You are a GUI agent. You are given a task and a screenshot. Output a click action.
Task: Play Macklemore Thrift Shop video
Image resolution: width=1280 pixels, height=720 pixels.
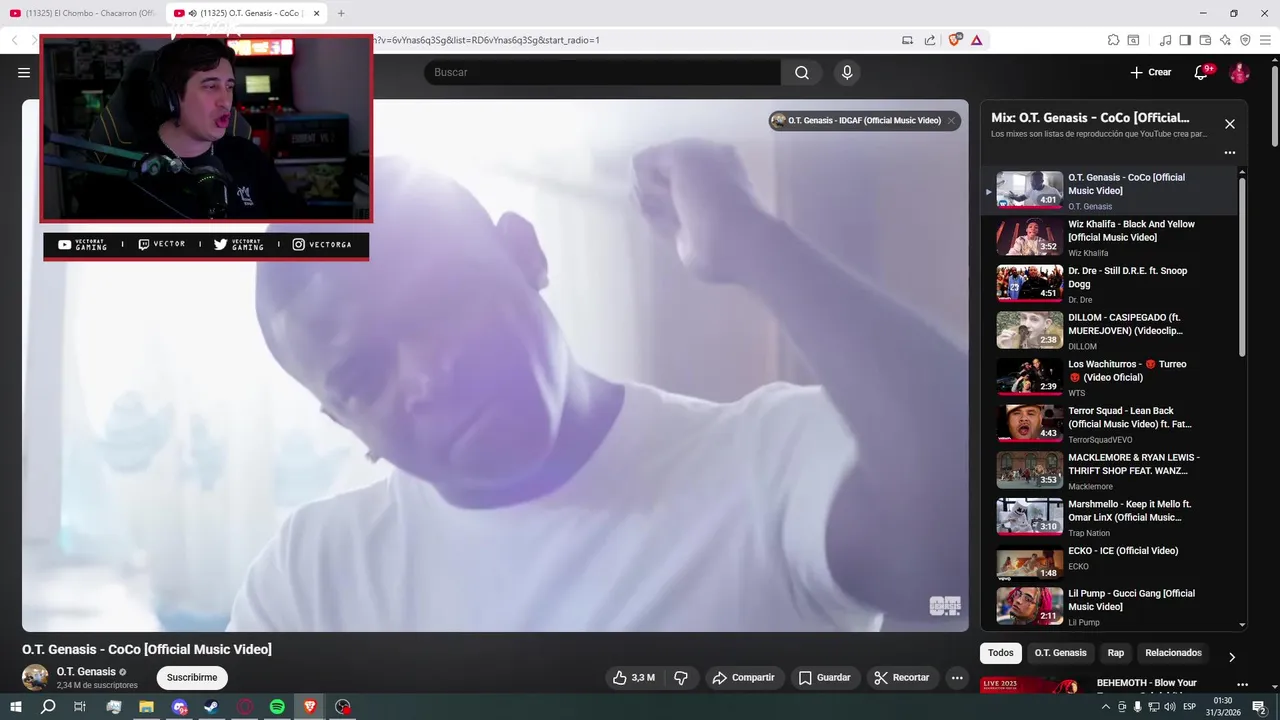1110,470
